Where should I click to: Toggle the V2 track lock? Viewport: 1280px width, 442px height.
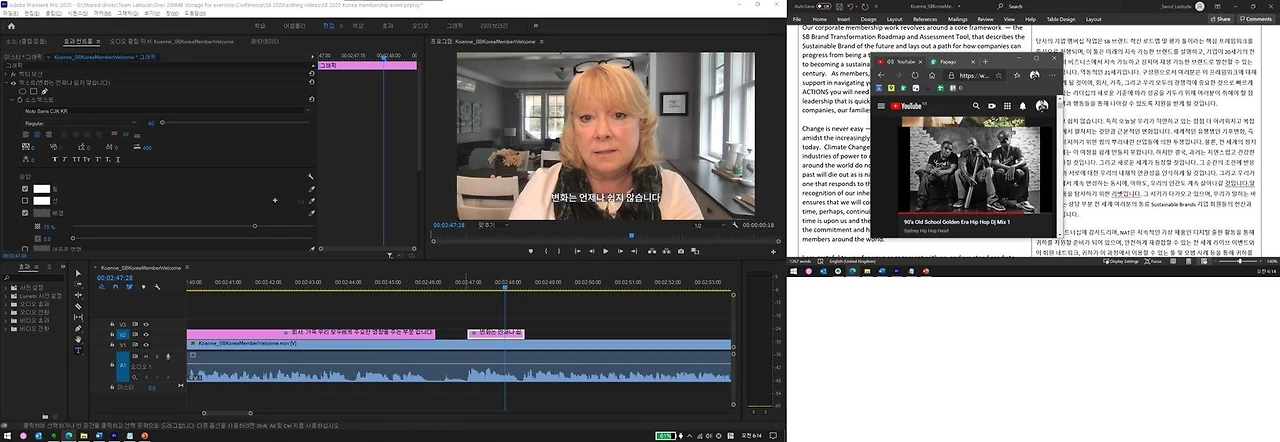point(112,335)
